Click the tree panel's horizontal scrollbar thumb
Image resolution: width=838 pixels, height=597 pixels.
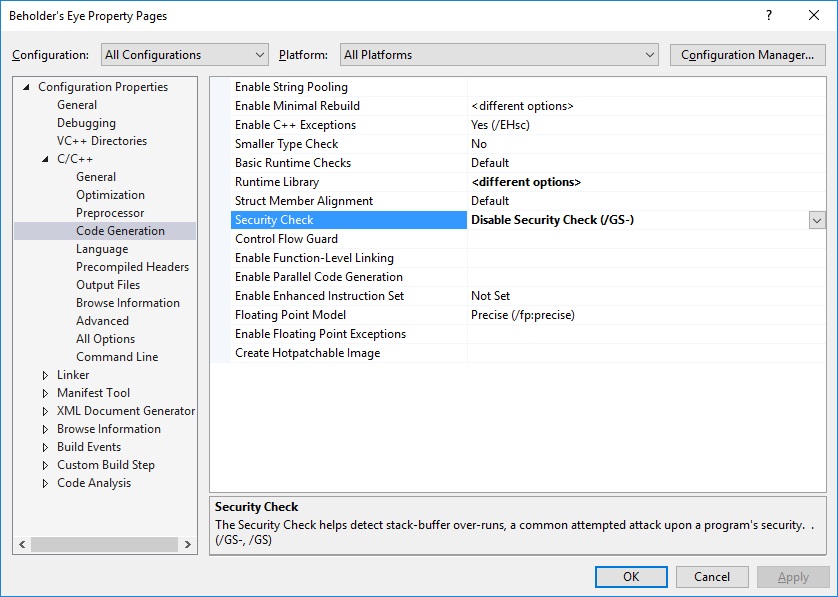pos(104,545)
